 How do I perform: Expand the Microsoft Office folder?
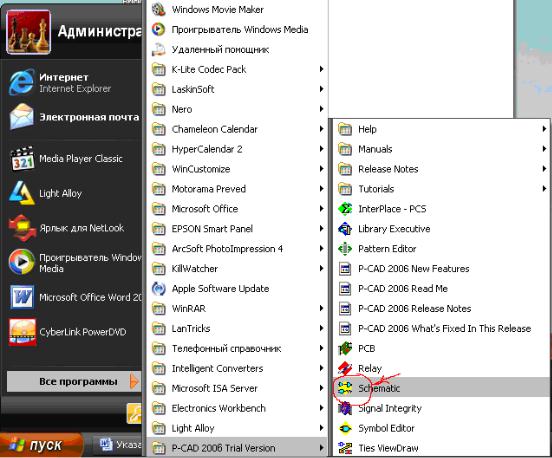point(238,209)
